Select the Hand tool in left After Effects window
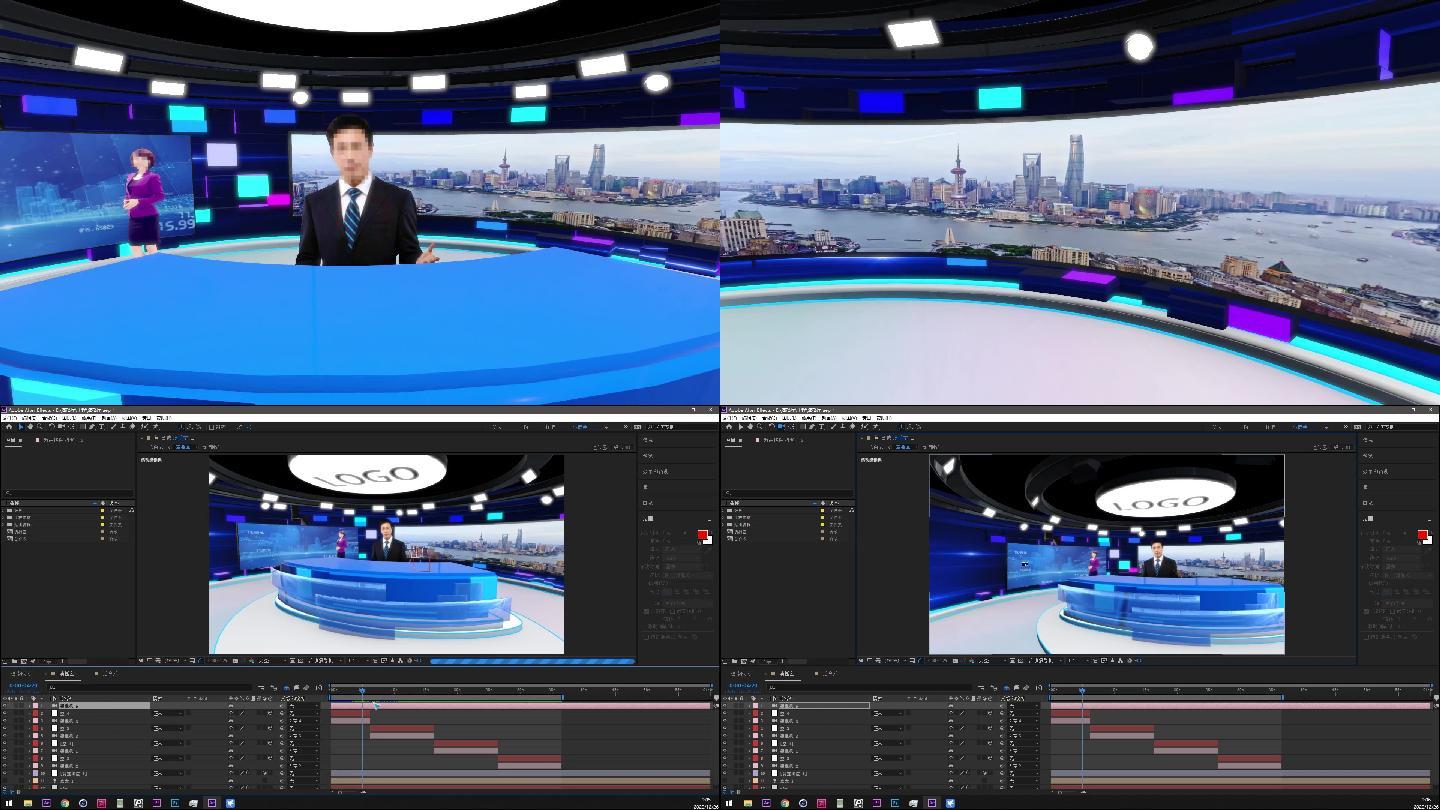This screenshot has height=810, width=1440. tap(30, 427)
